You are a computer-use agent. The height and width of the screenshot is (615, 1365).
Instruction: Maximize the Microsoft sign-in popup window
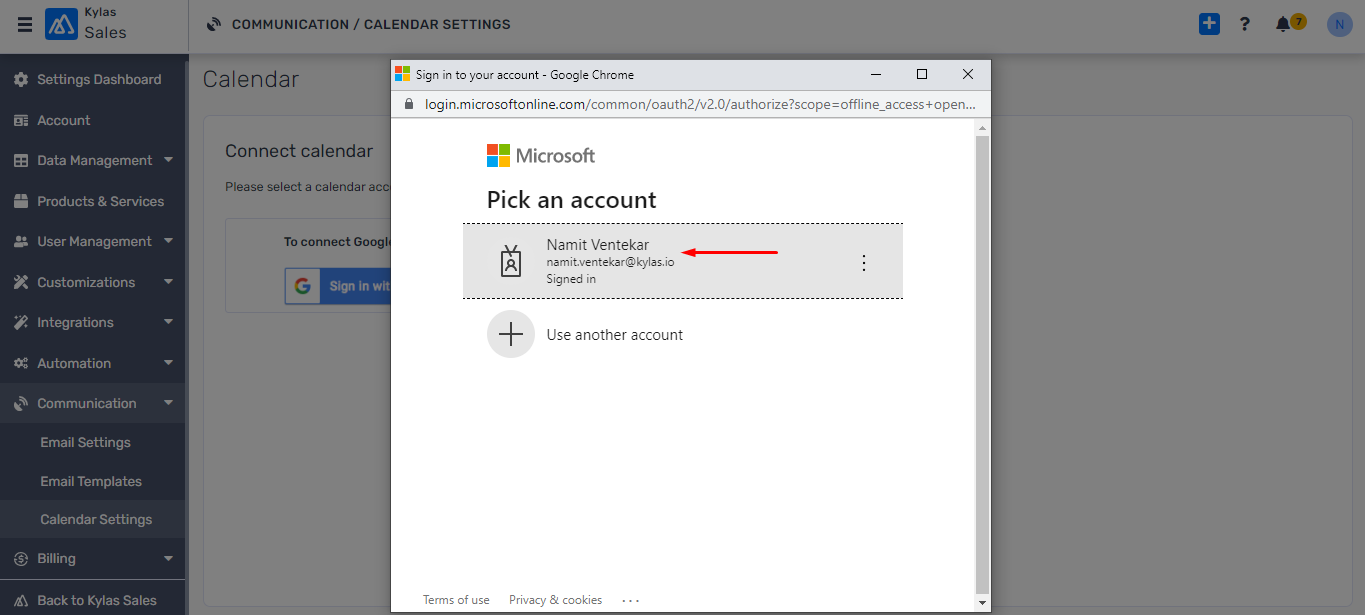point(922,74)
